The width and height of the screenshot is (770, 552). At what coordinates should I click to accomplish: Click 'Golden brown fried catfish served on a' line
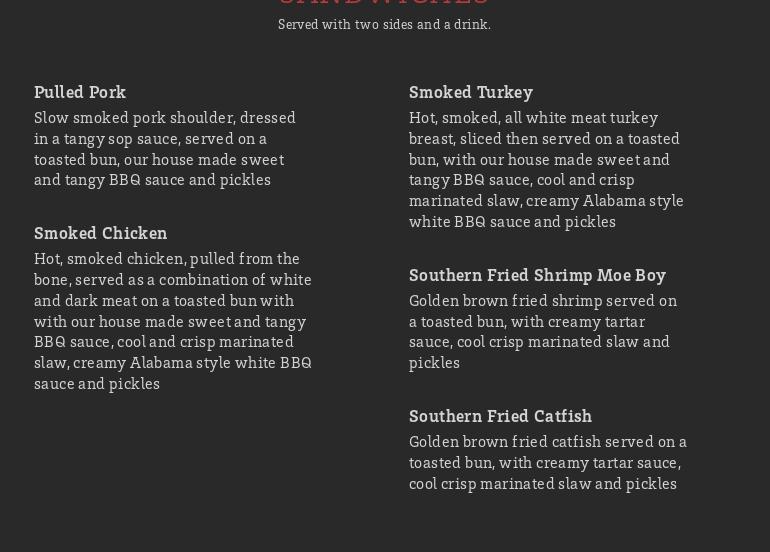pyautogui.click(x=547, y=442)
